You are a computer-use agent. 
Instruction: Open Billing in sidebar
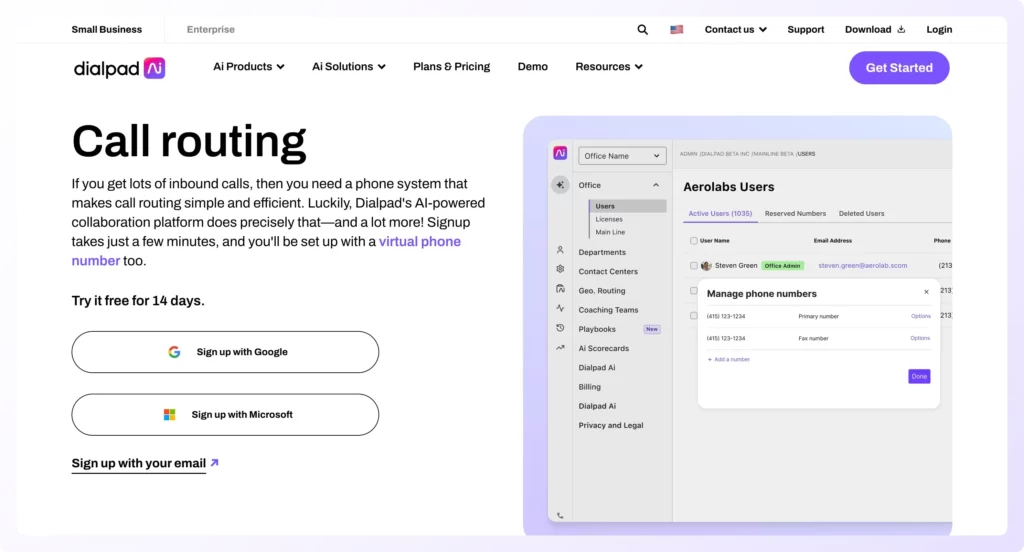point(589,387)
